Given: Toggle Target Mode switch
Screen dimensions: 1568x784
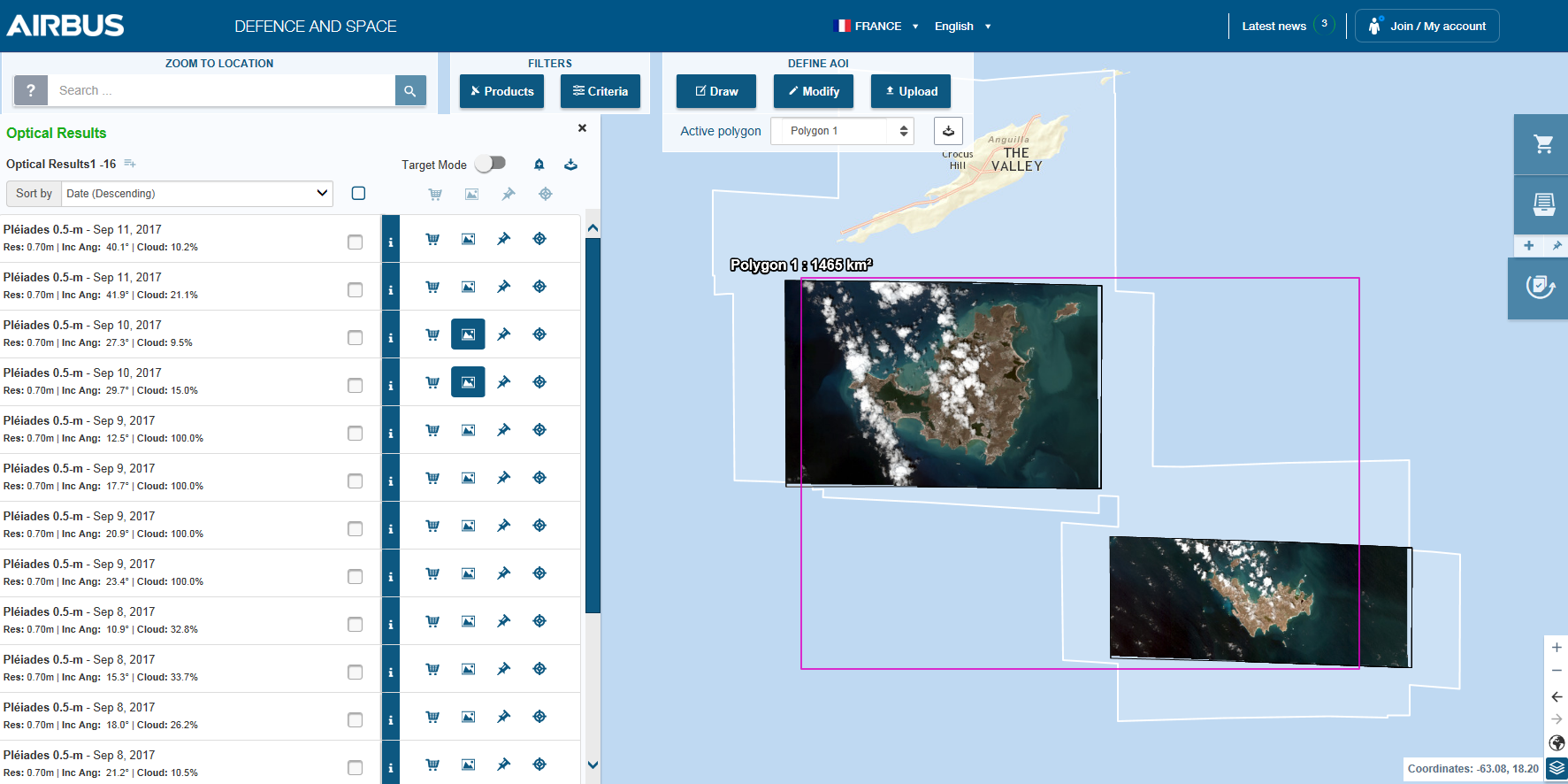Looking at the screenshot, I should click(x=490, y=164).
